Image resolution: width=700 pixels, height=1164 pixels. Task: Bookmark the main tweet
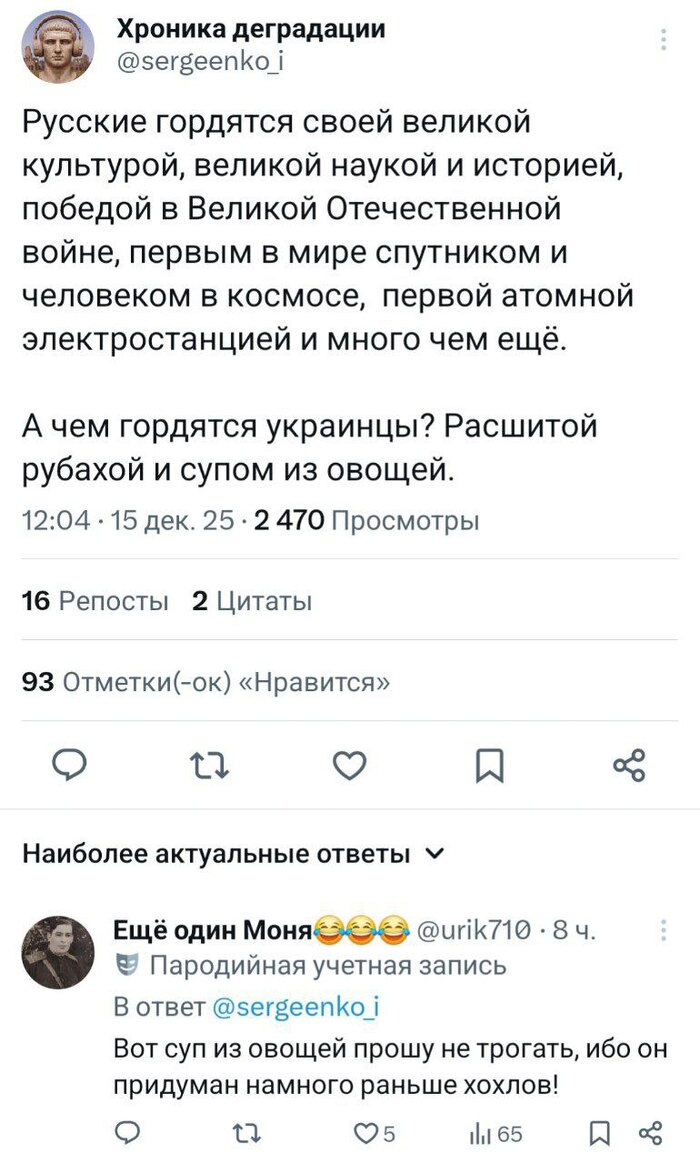point(490,766)
